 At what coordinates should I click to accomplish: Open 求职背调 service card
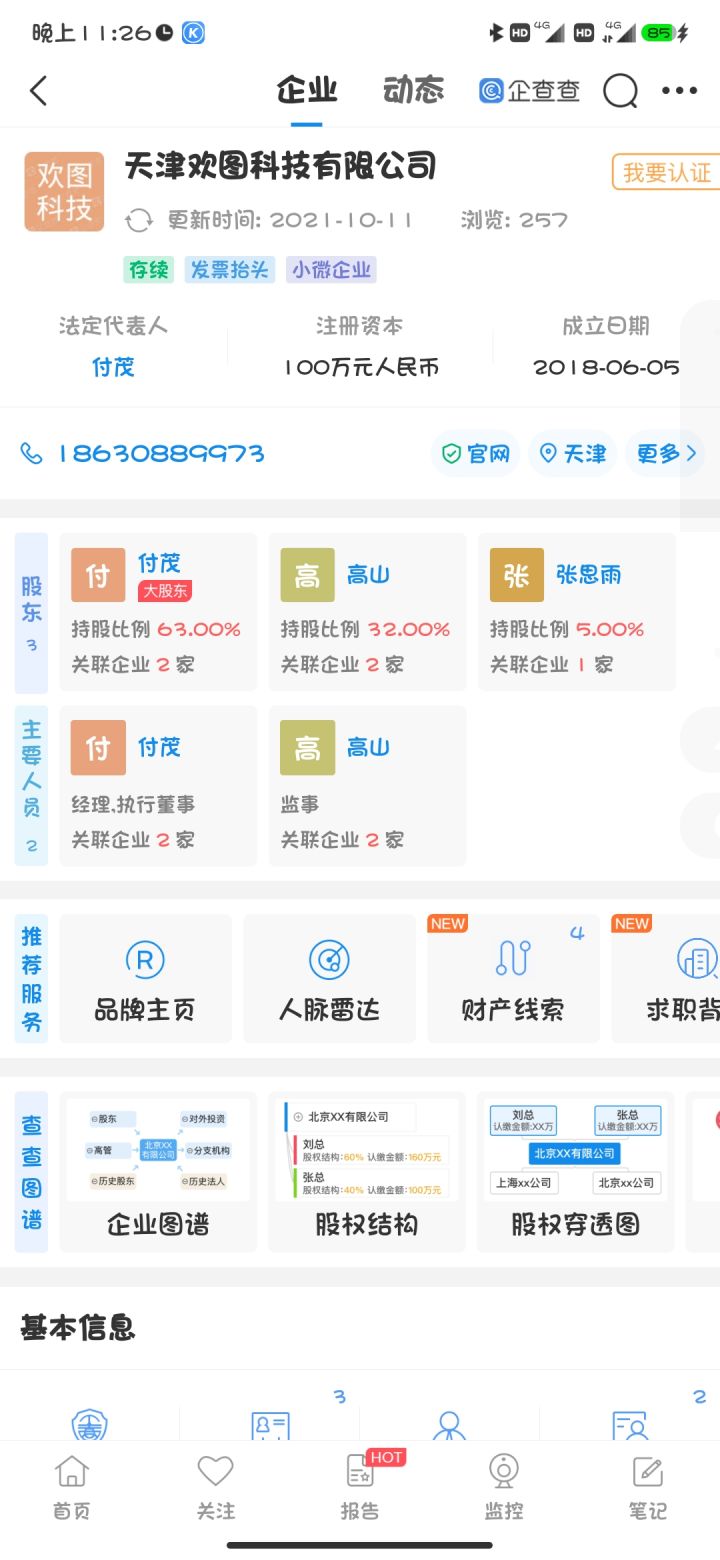[666, 978]
